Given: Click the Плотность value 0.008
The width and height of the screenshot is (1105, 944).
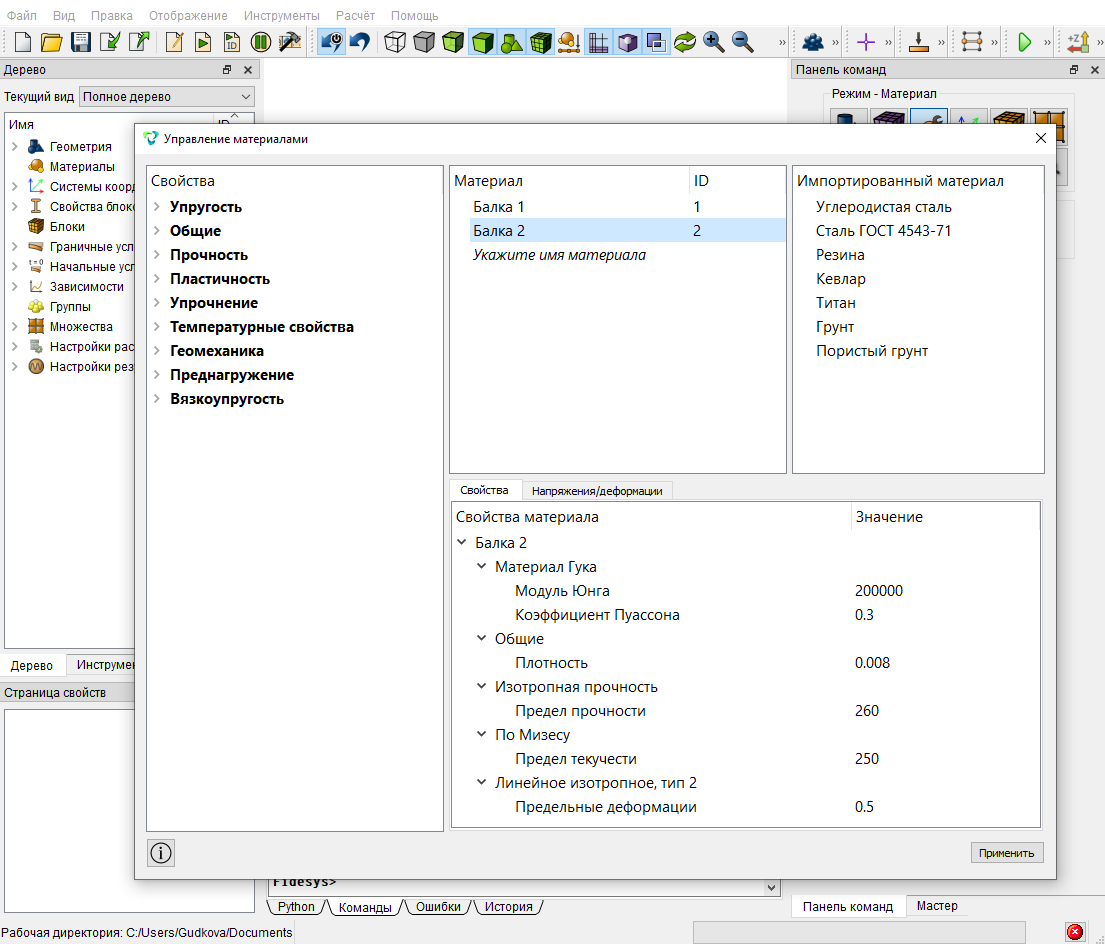Looking at the screenshot, I should tap(872, 663).
